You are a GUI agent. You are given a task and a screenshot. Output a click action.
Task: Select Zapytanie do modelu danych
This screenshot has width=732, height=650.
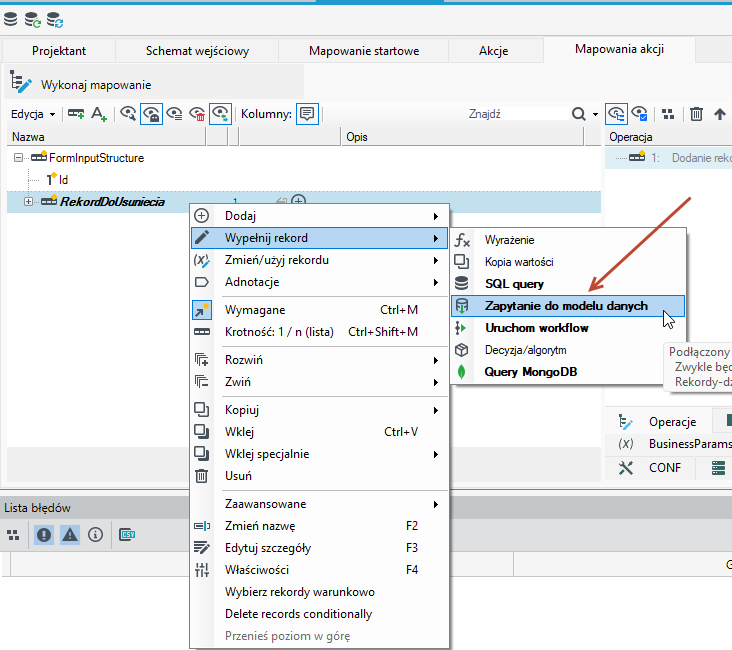(x=568, y=306)
